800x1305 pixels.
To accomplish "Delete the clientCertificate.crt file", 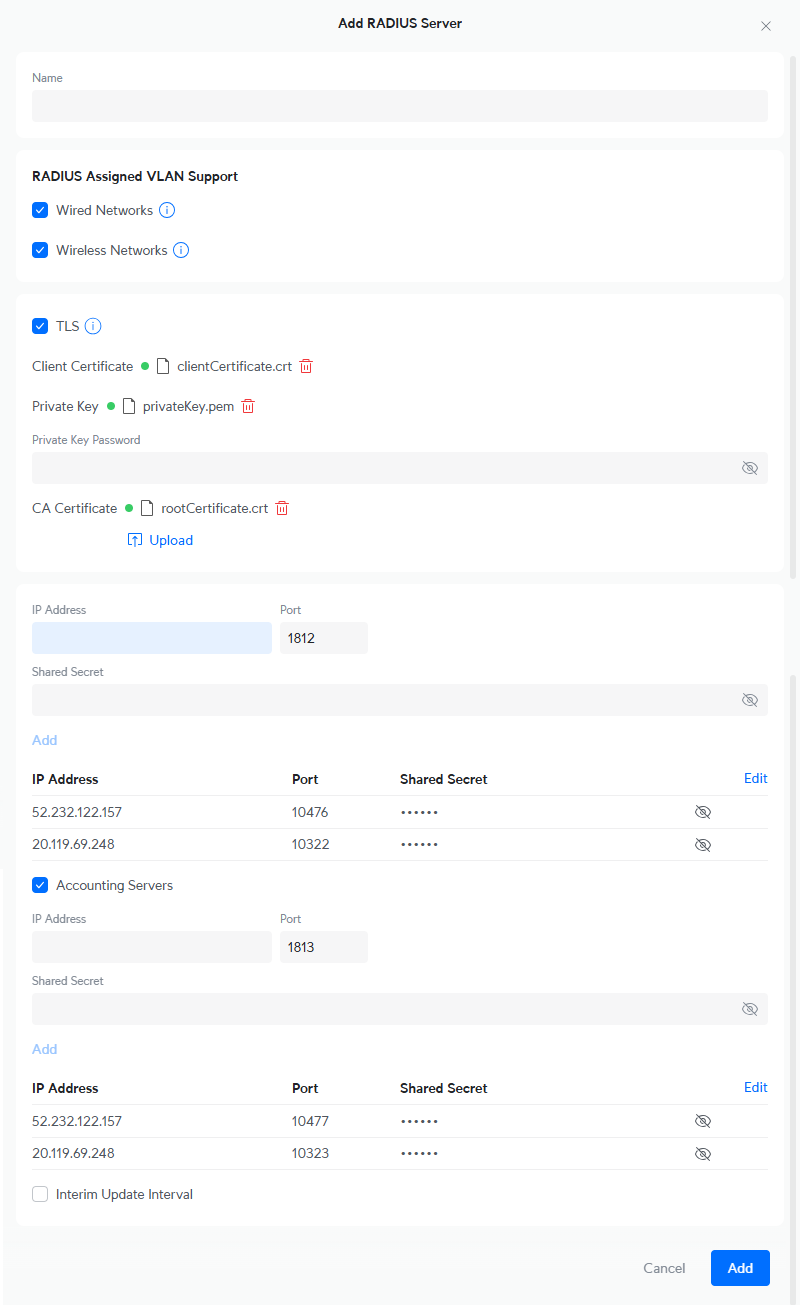I will (306, 366).
